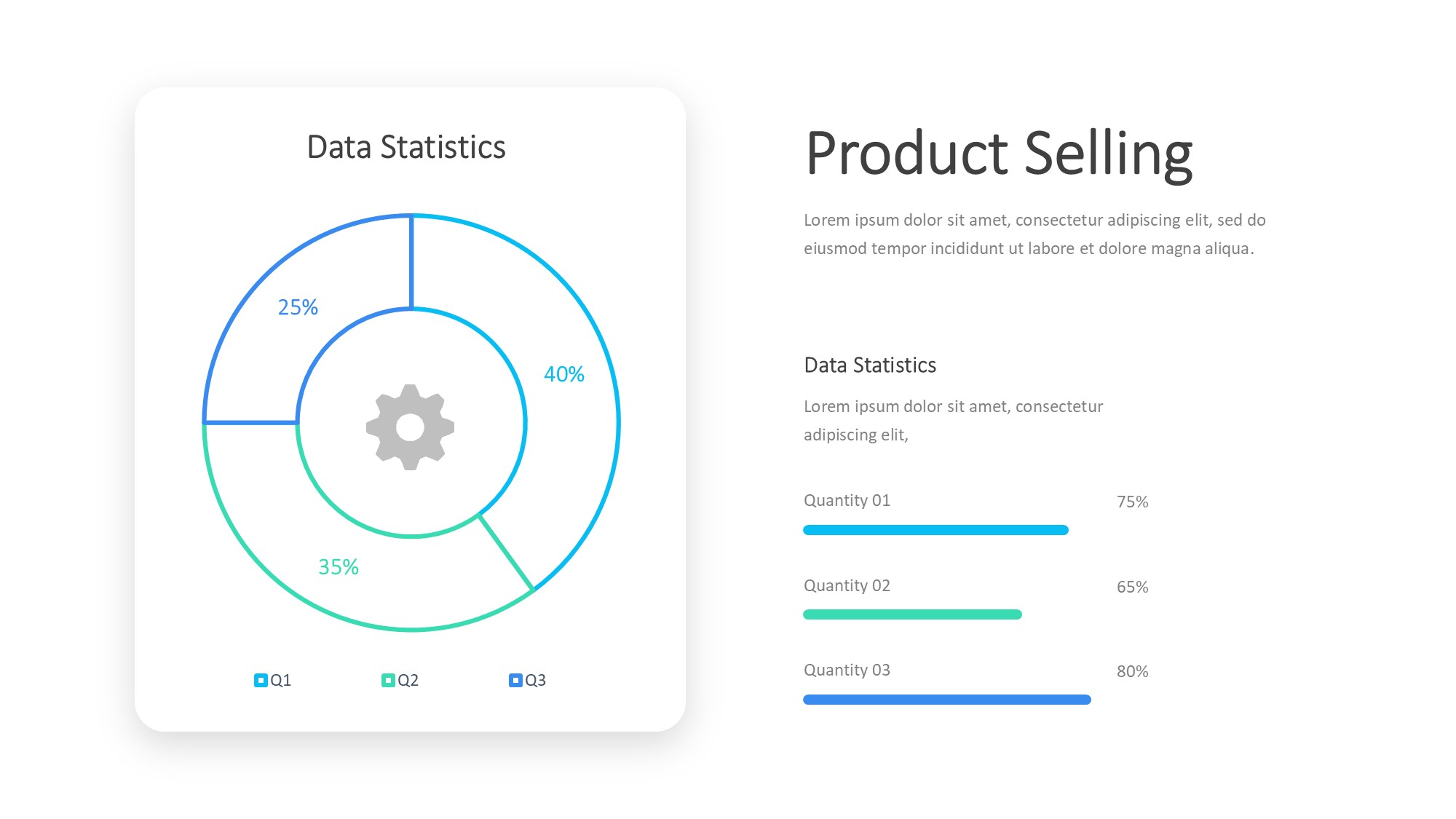Click the Q1 legend color marker
1456x819 pixels.
[x=261, y=680]
